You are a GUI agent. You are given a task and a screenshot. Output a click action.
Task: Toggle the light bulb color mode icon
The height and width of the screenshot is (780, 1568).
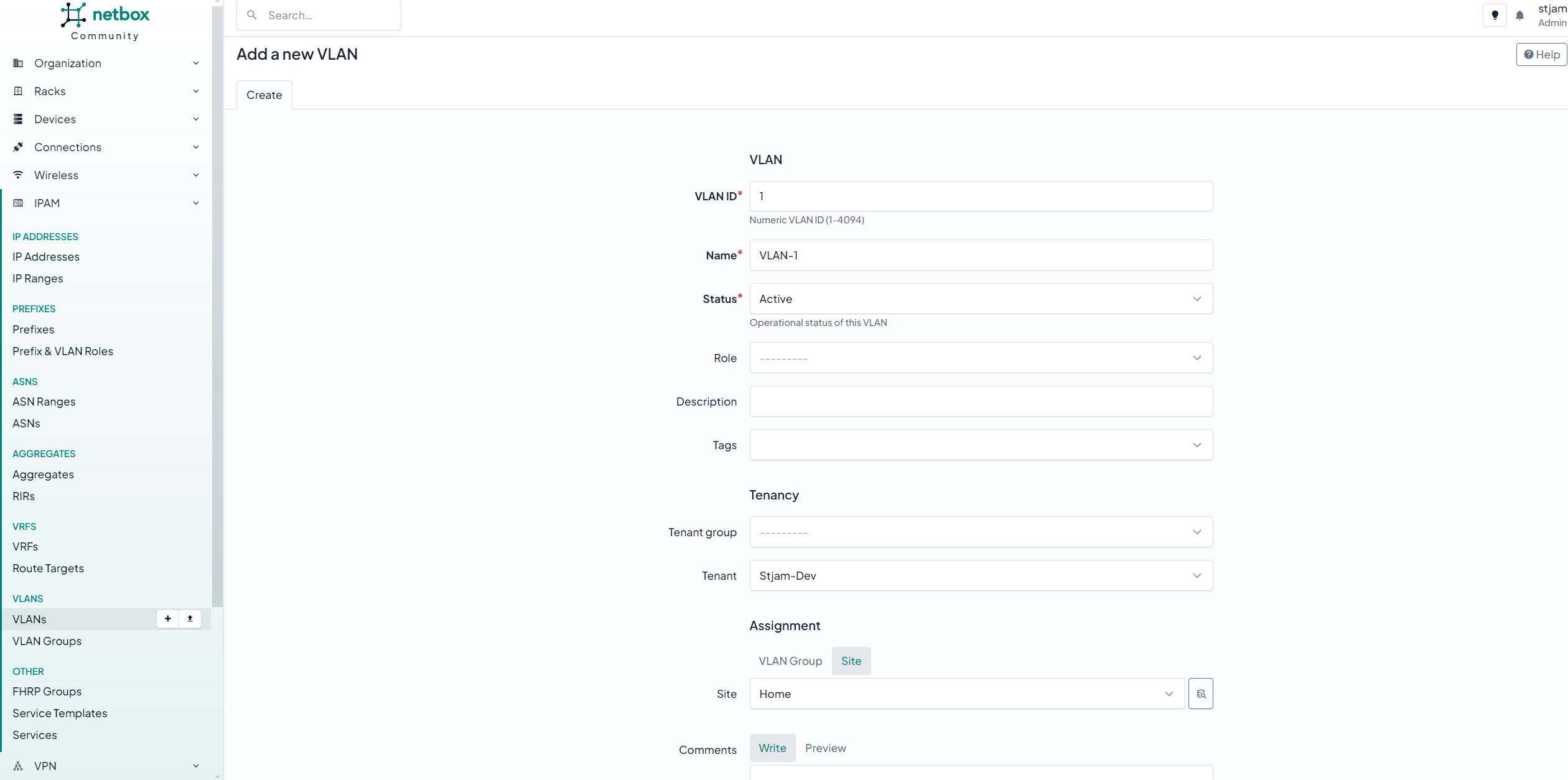[1495, 16]
